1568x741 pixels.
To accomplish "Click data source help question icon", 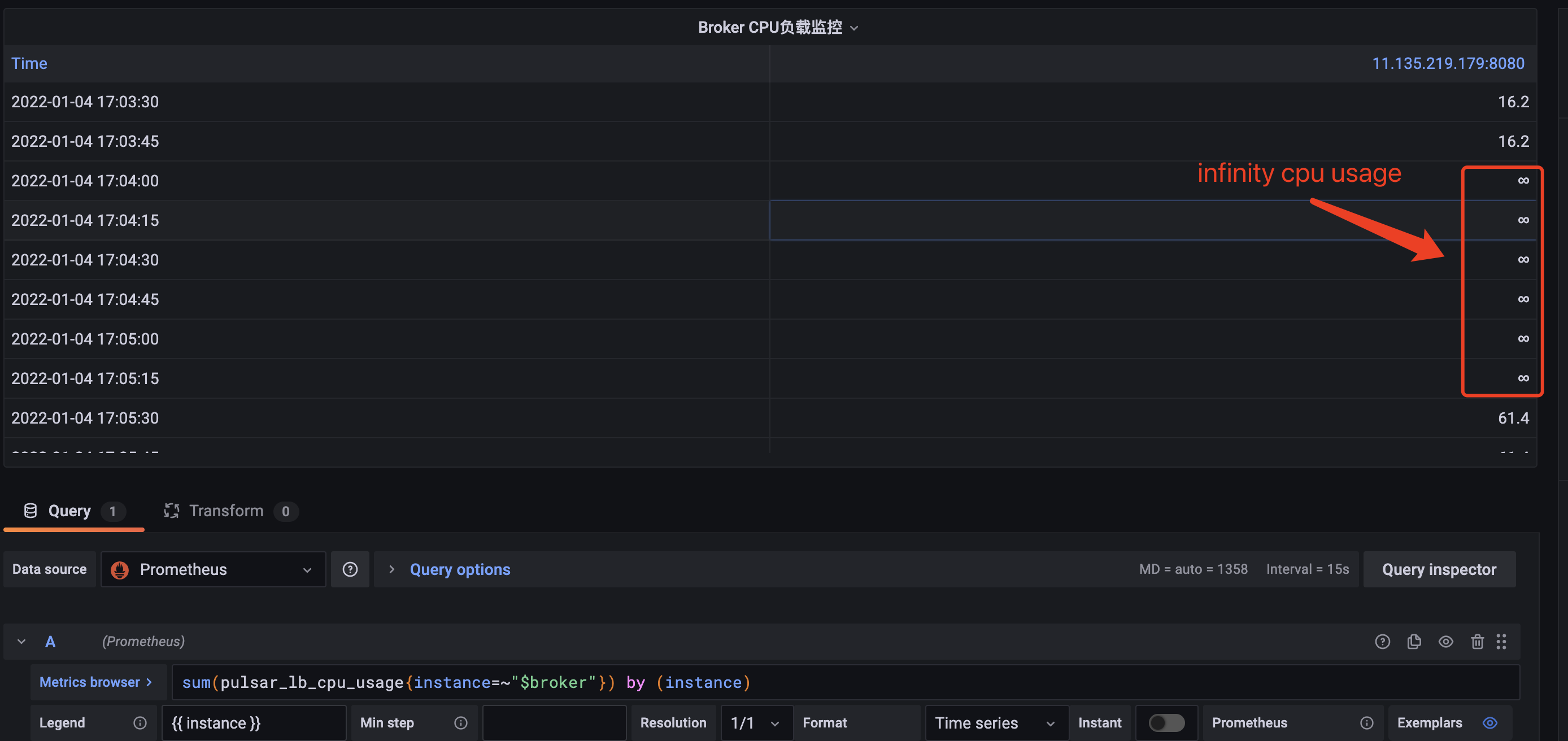I will click(350, 569).
